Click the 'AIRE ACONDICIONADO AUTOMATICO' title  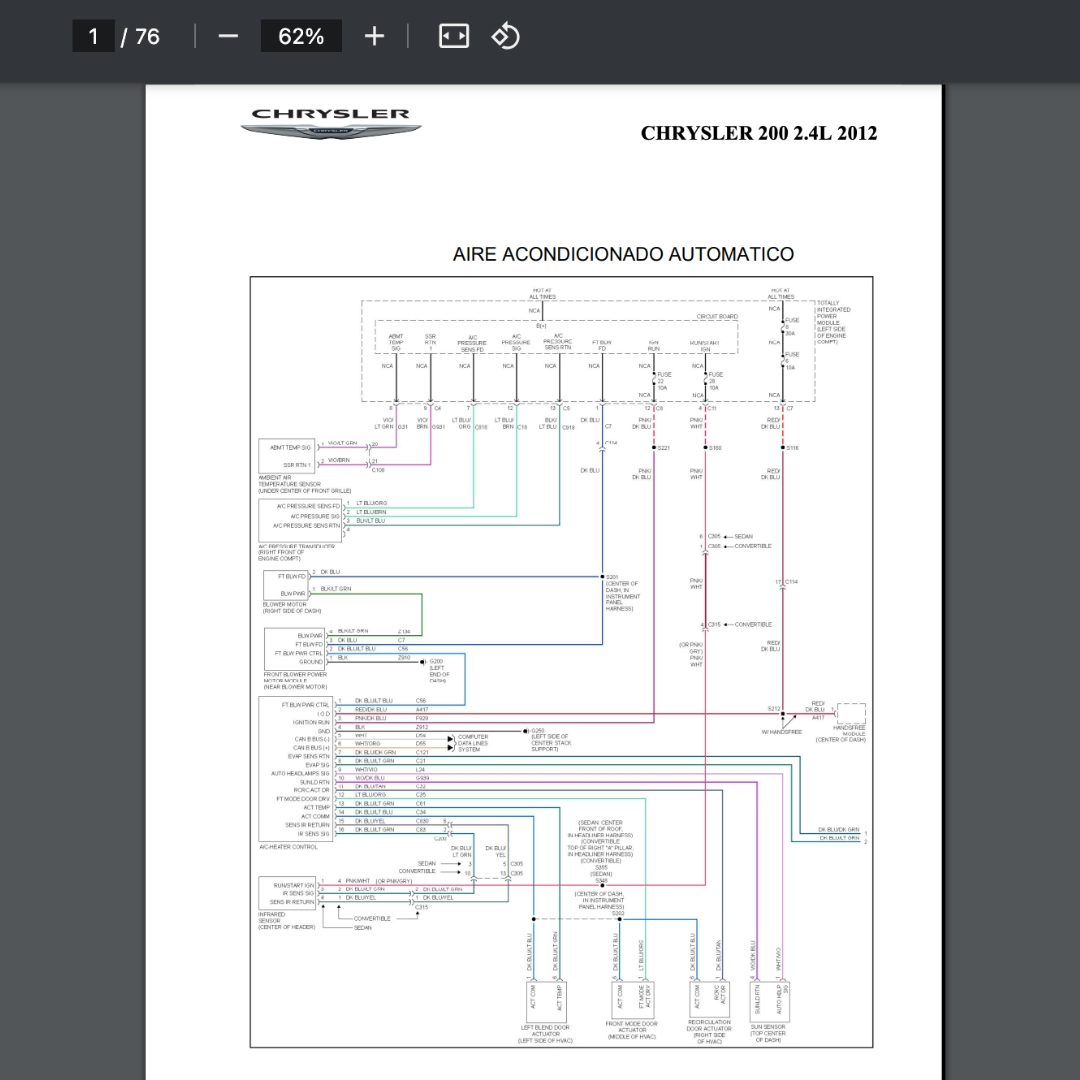coord(623,254)
